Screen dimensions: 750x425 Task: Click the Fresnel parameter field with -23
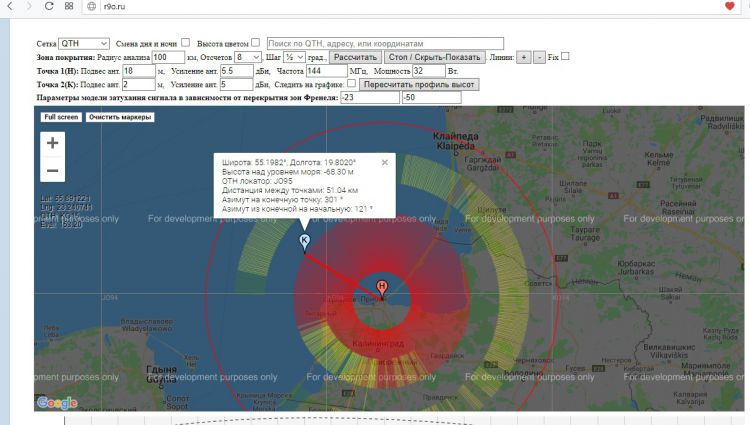[x=370, y=98]
